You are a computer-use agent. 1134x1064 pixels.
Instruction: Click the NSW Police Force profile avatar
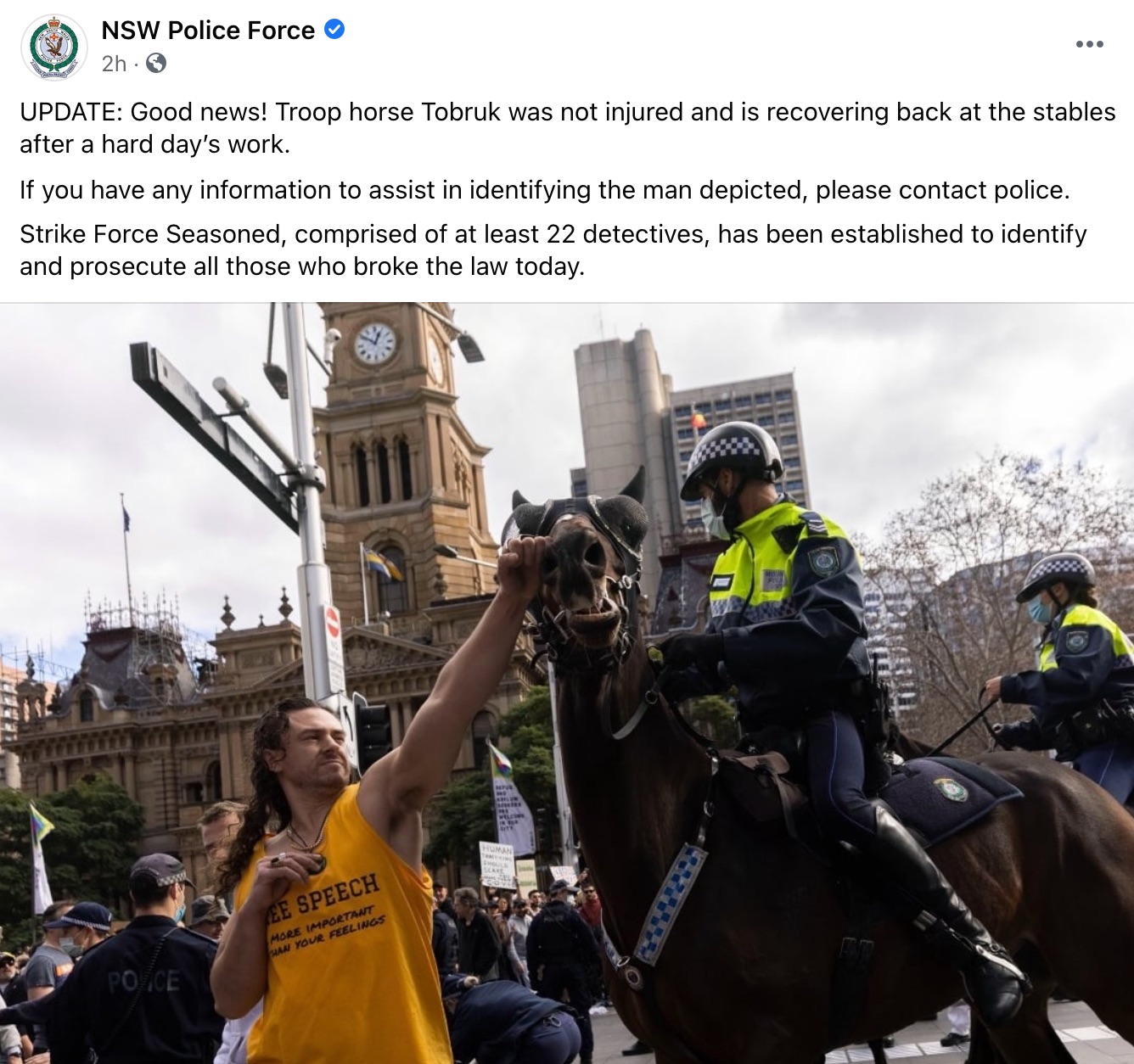pyautogui.click(x=53, y=47)
